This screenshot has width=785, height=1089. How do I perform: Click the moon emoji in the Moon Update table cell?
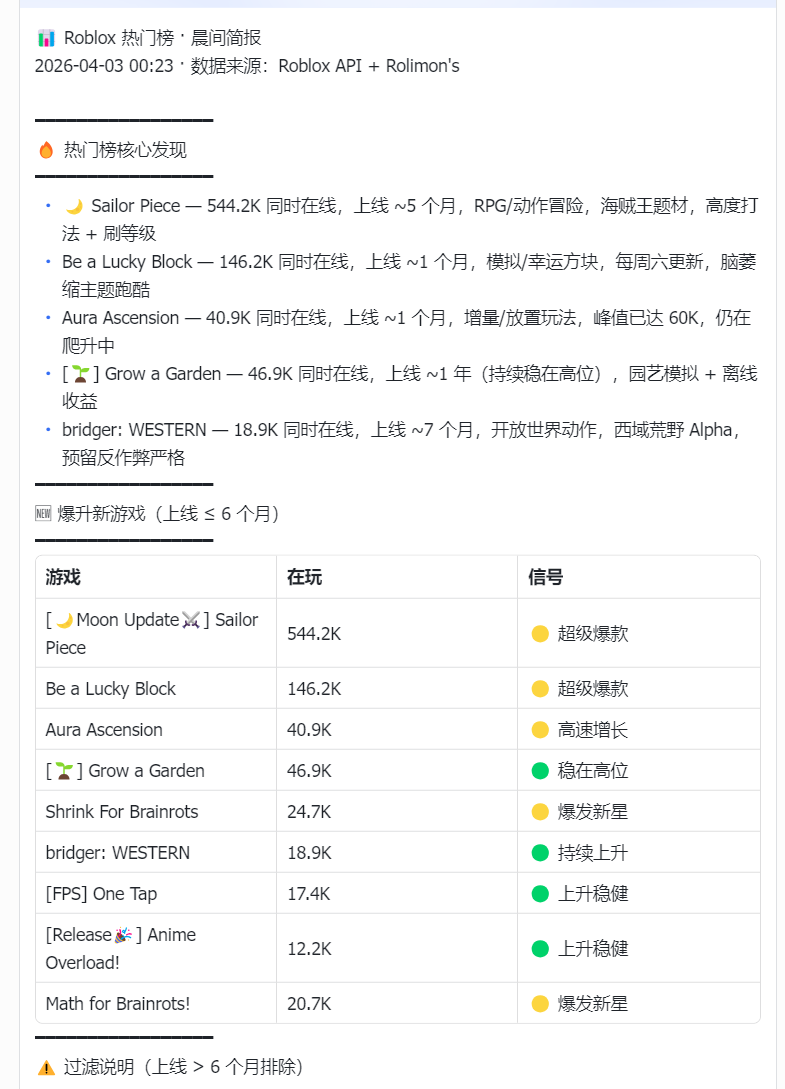point(64,620)
